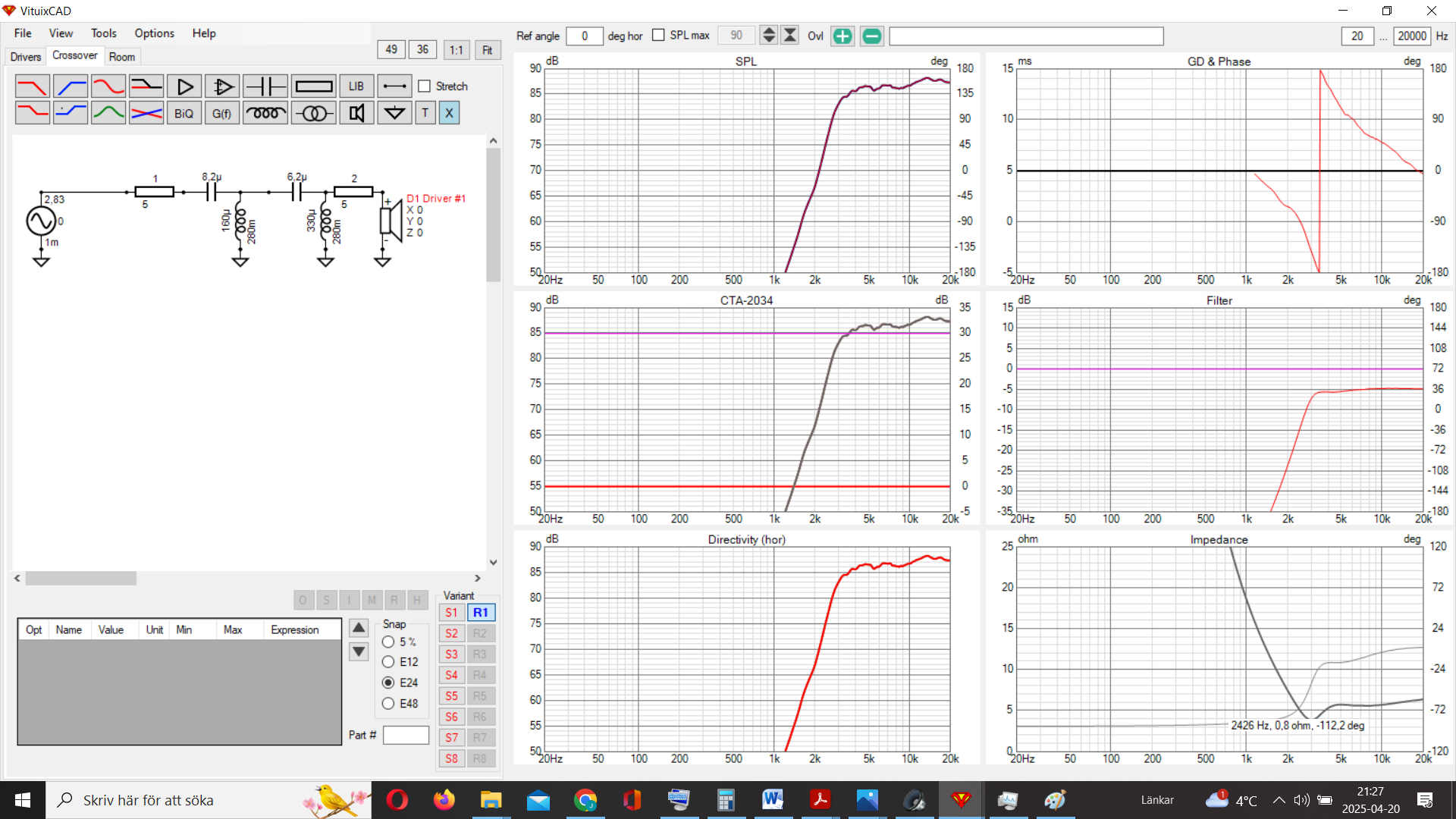Toggle the SPL max checkbox

pos(658,35)
